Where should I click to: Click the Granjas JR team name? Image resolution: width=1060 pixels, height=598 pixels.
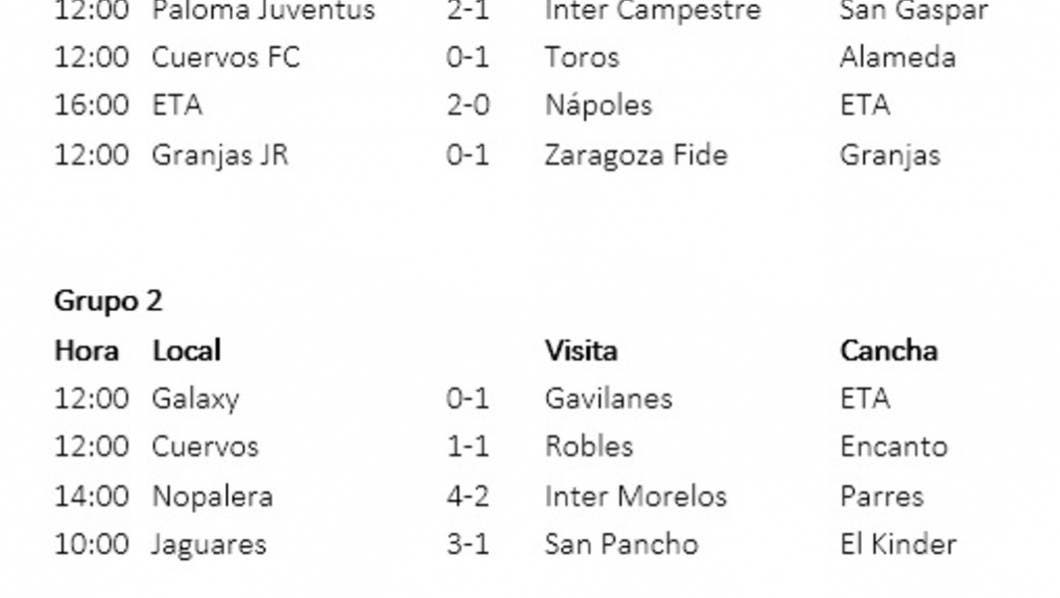(220, 156)
